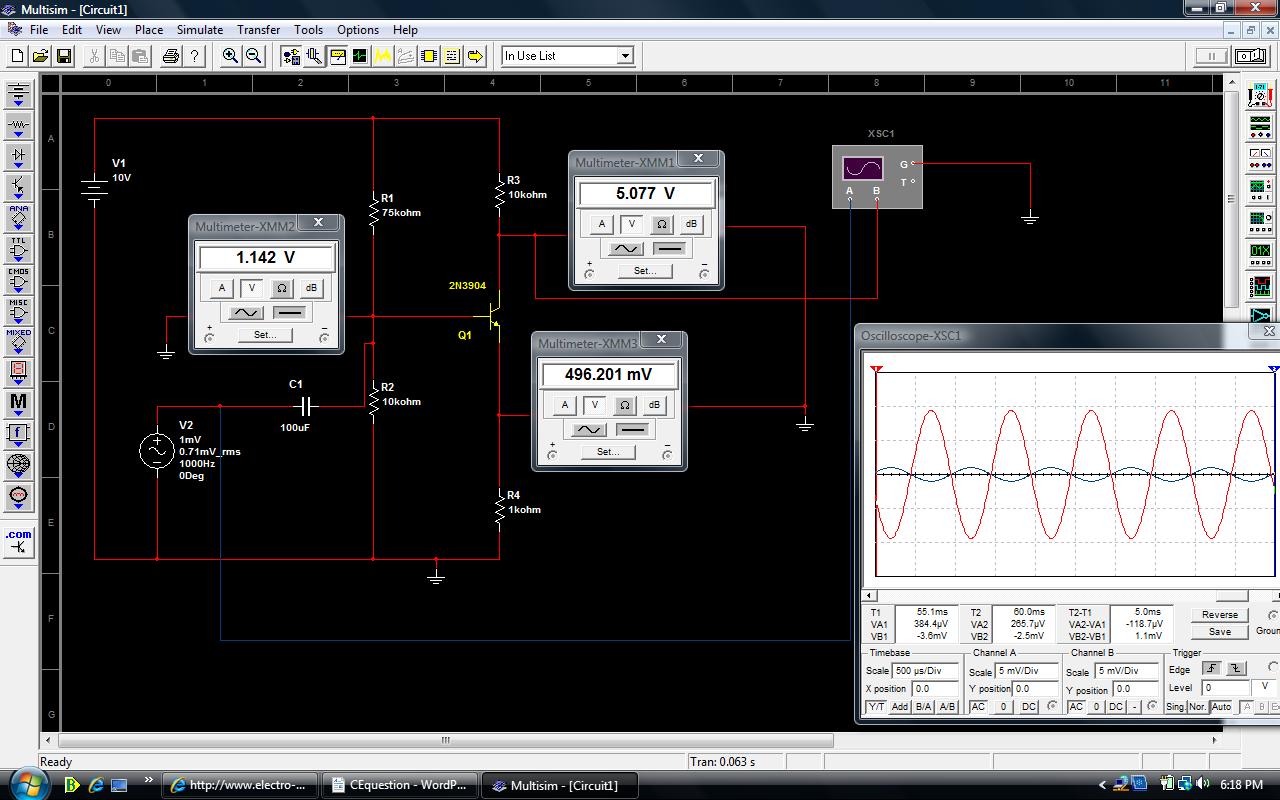Expand the In Use List dropdown
This screenshot has height=800, width=1280.
[626, 56]
